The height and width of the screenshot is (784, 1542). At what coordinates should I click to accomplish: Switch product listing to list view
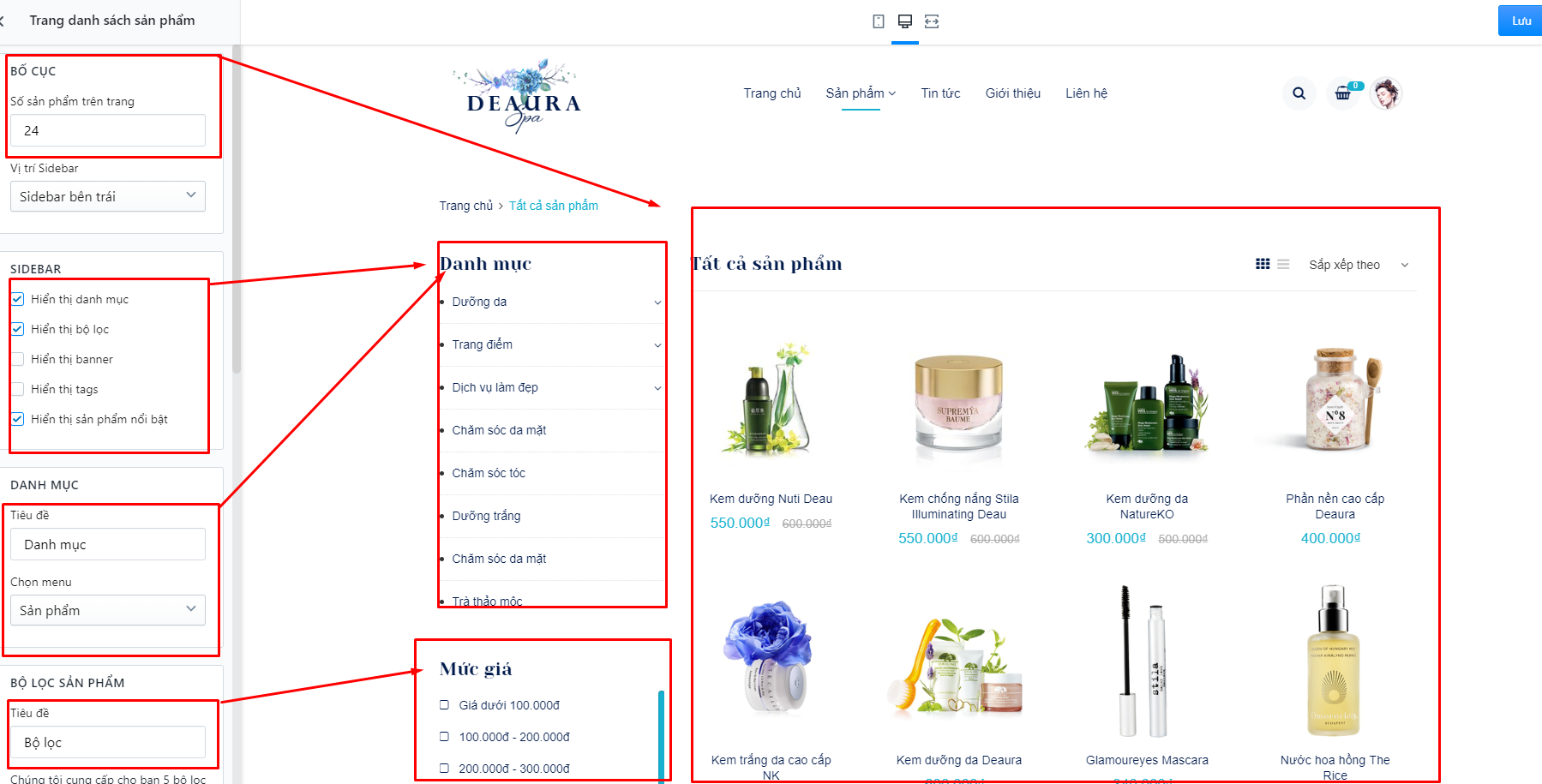pyautogui.click(x=1283, y=264)
